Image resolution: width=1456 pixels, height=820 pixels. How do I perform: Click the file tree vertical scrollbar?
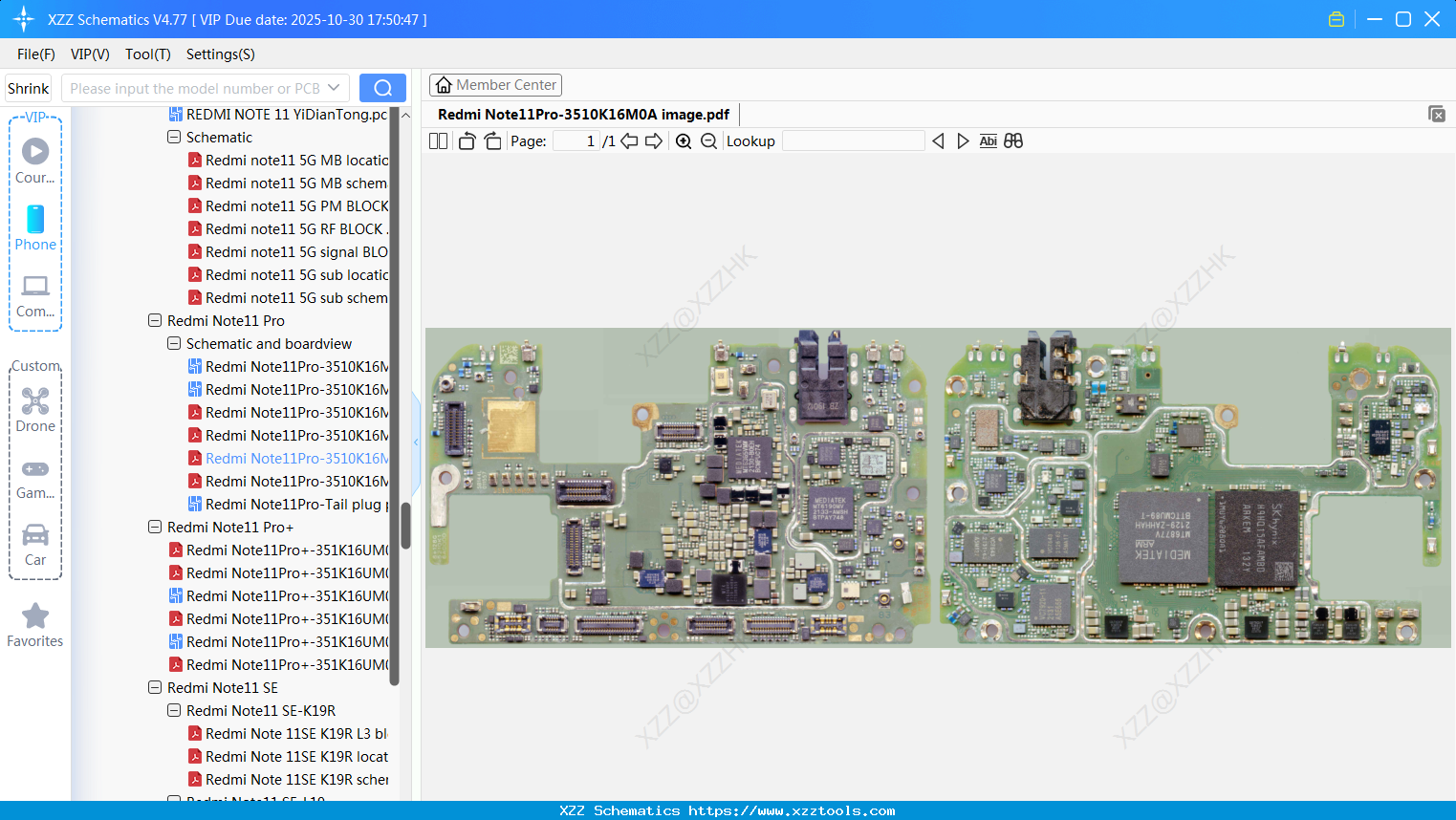[x=405, y=524]
